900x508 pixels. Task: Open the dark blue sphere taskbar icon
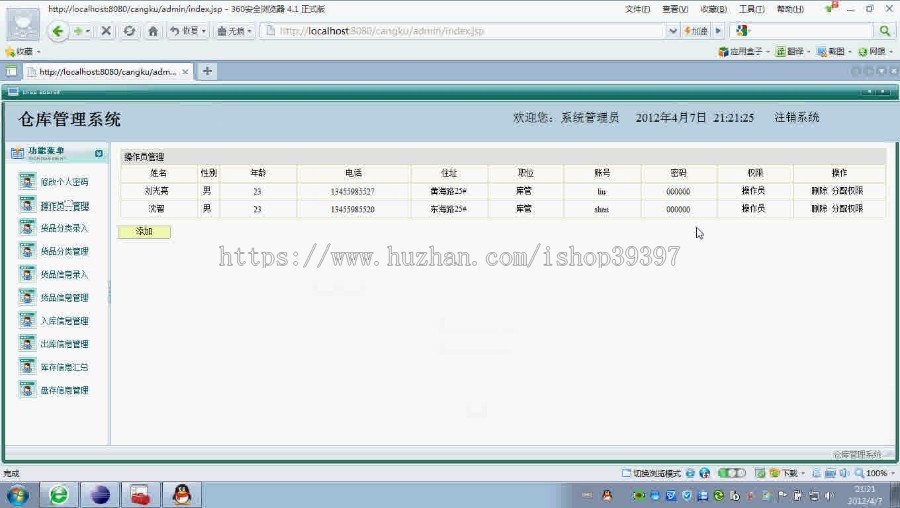pyautogui.click(x=100, y=495)
